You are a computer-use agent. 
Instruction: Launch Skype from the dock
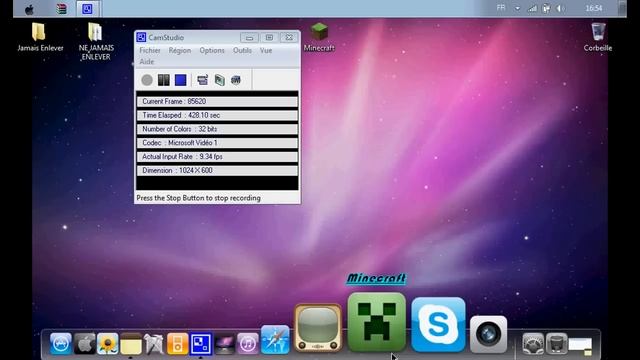(438, 324)
